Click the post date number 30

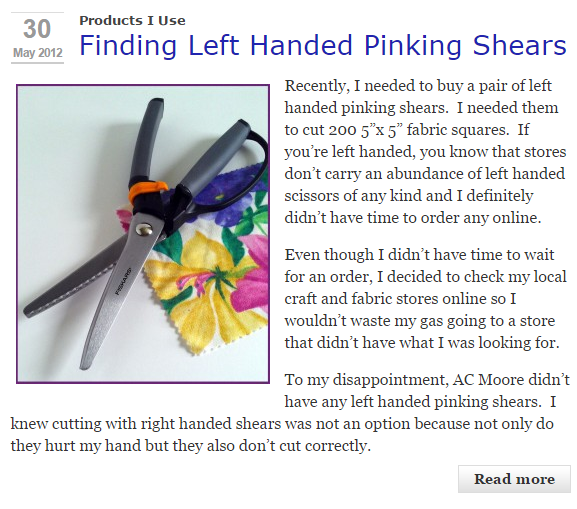point(37,29)
